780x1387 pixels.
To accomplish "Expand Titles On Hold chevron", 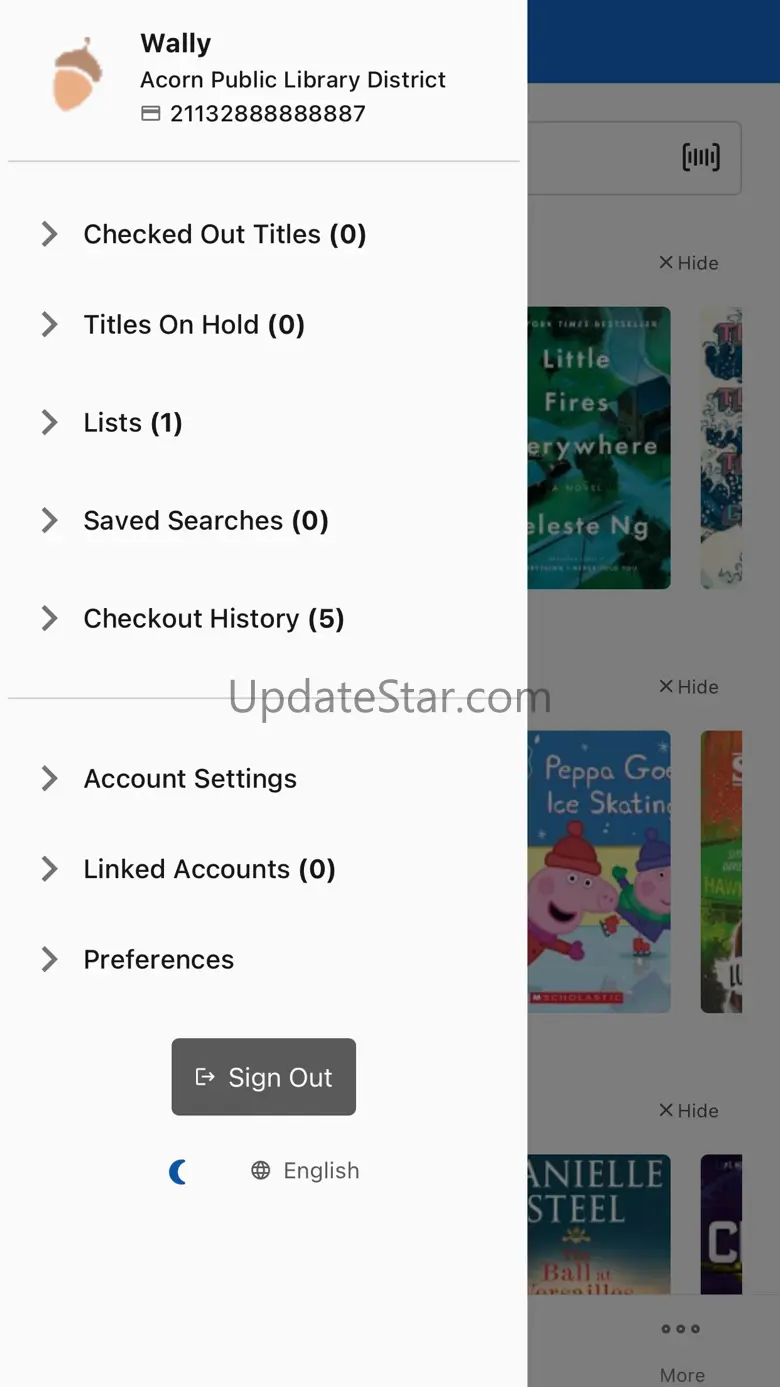I will [x=49, y=324].
